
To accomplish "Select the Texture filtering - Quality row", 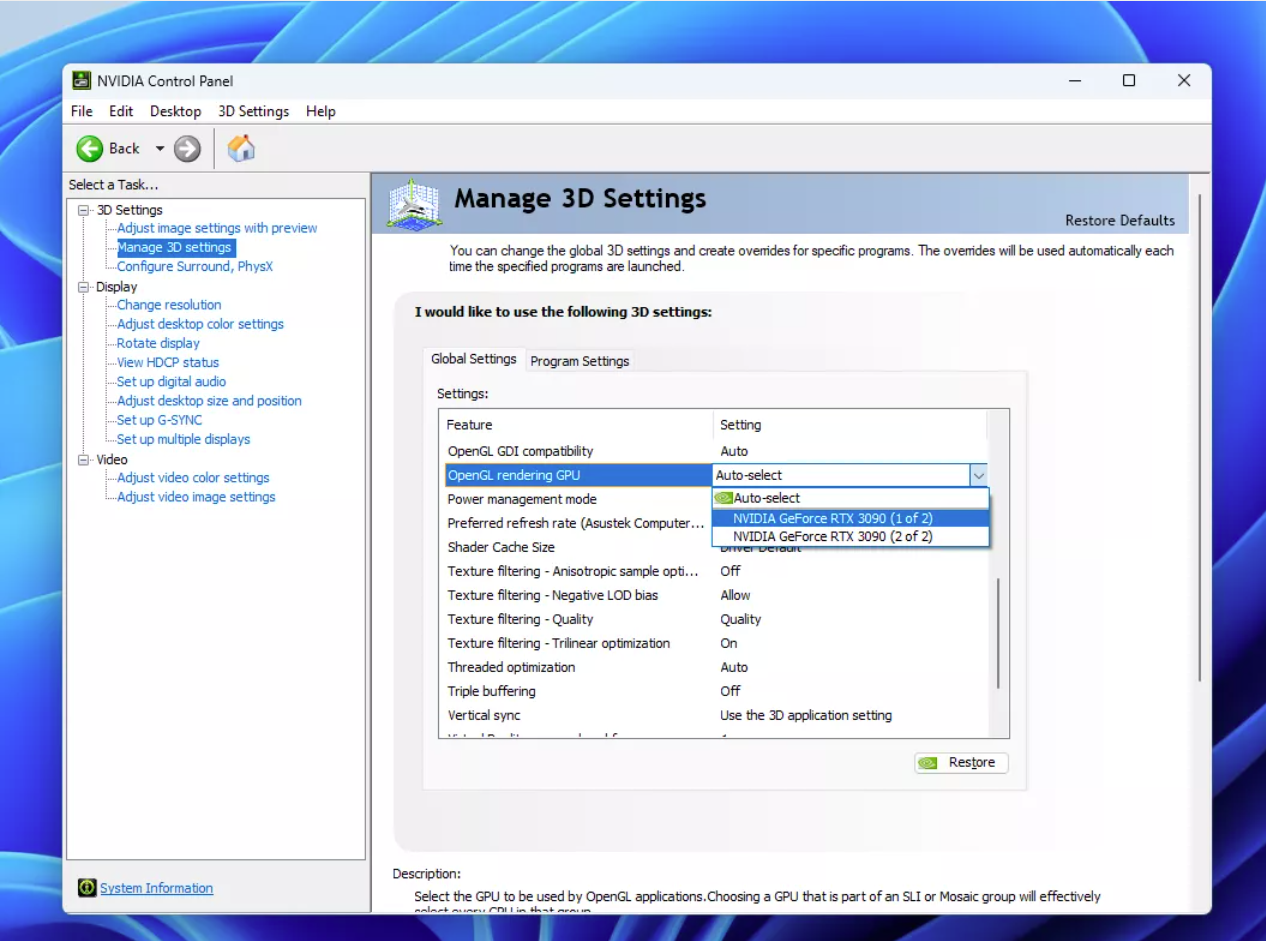I will pyautogui.click(x=714, y=619).
